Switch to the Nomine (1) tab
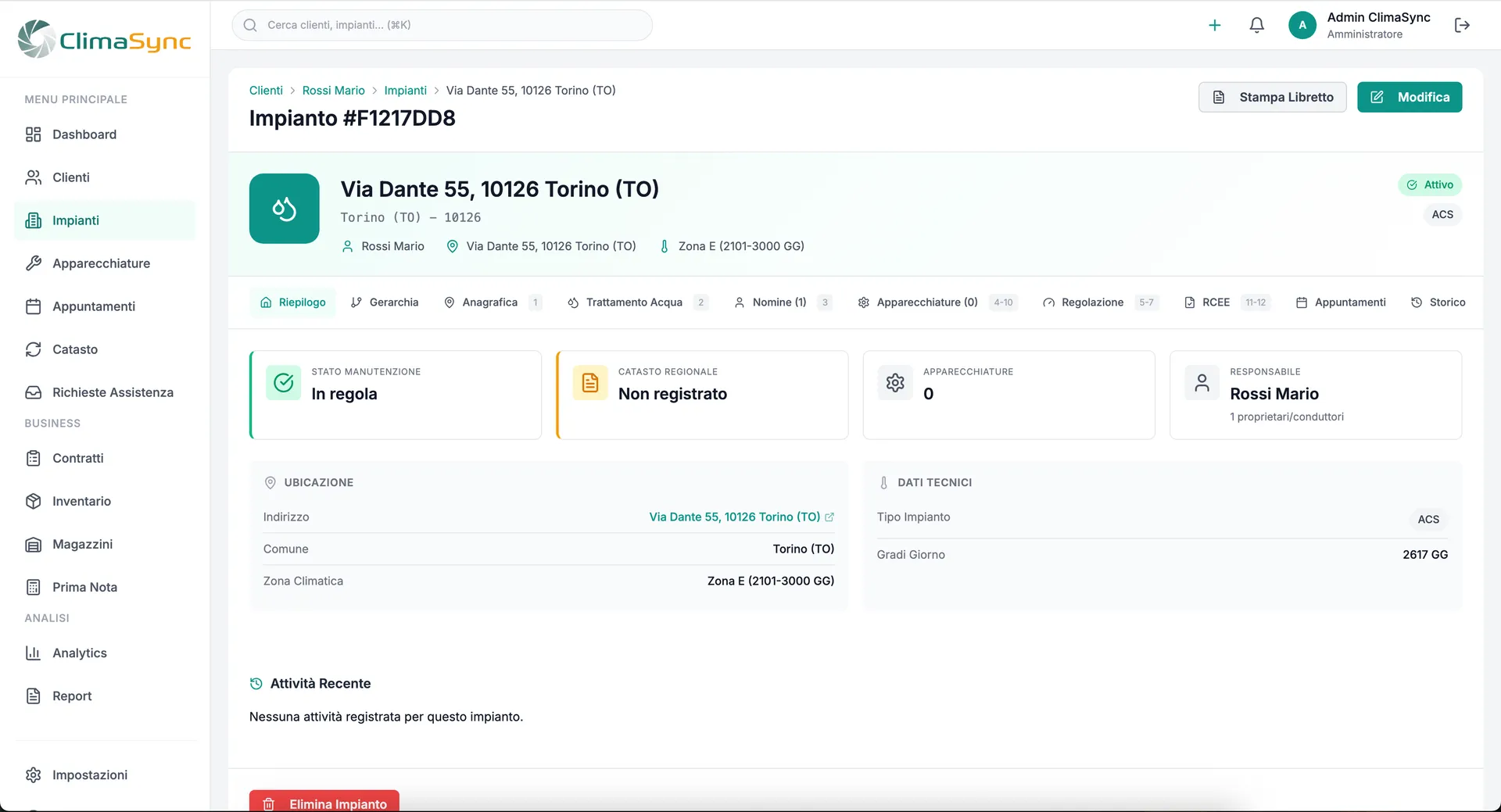The image size is (1501, 812). coord(783,302)
